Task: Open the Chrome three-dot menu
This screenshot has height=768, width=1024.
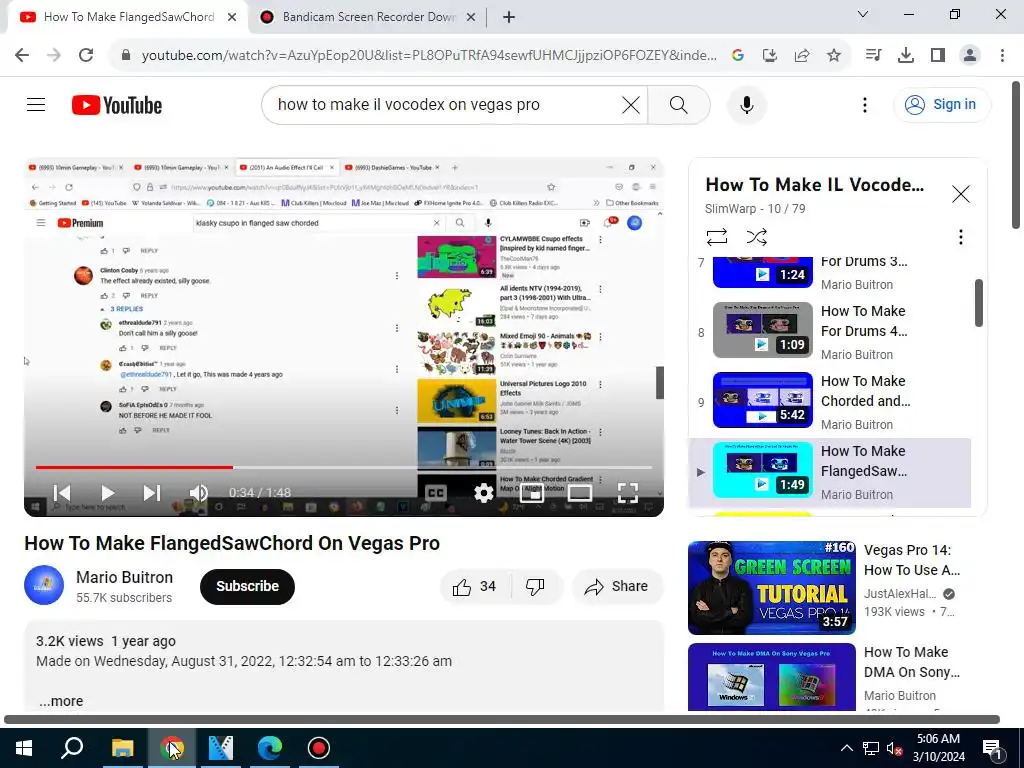Action: click(x=1002, y=55)
